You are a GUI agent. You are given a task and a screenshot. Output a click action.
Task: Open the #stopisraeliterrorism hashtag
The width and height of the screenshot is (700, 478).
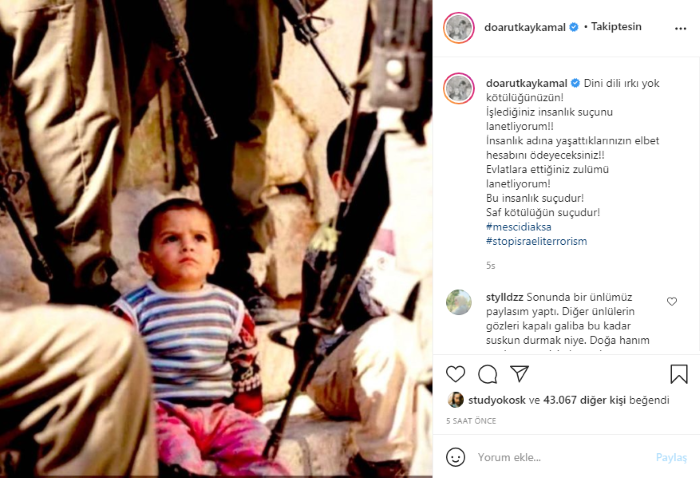(537, 241)
